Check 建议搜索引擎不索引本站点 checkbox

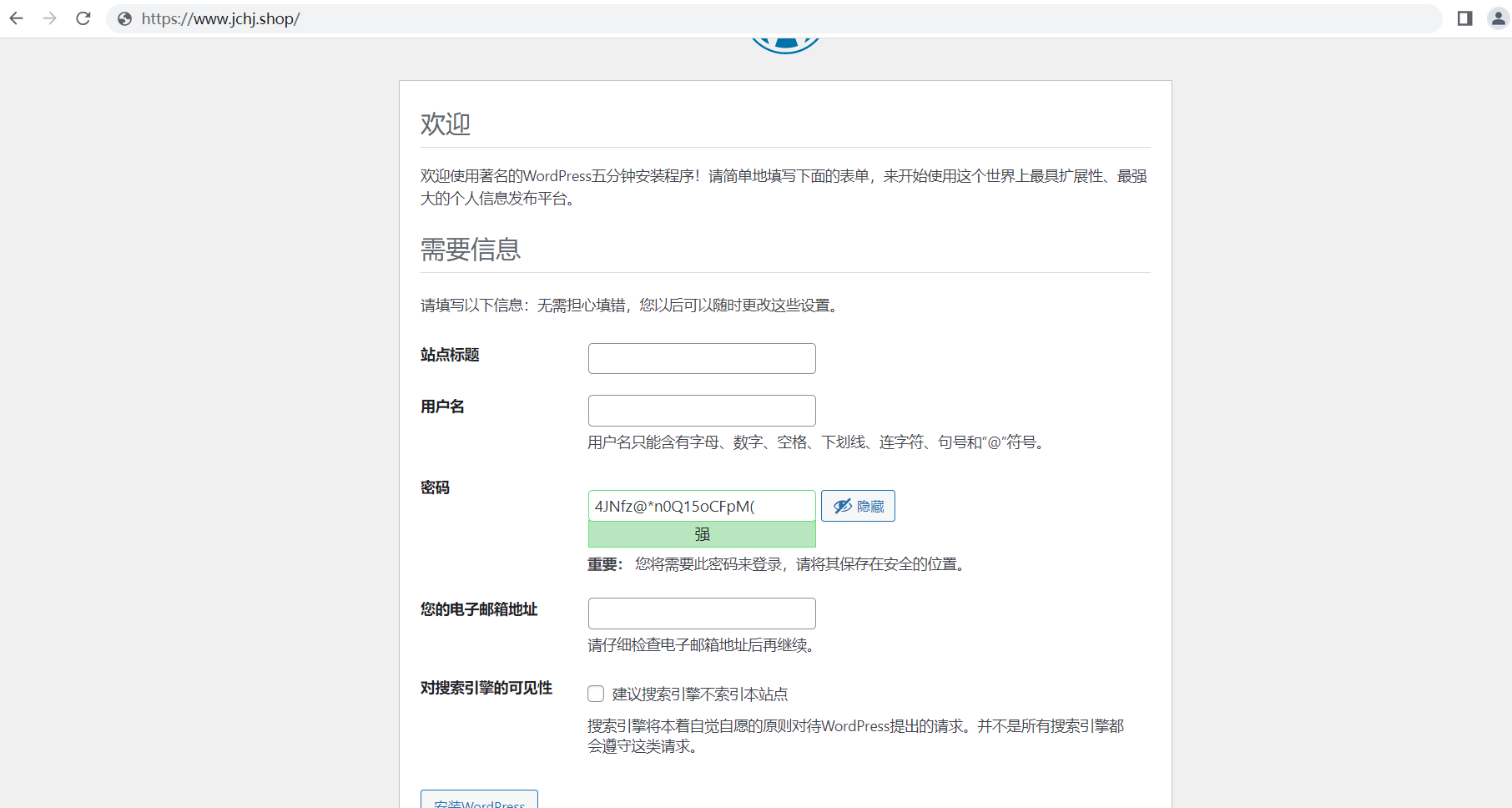pyautogui.click(x=596, y=694)
